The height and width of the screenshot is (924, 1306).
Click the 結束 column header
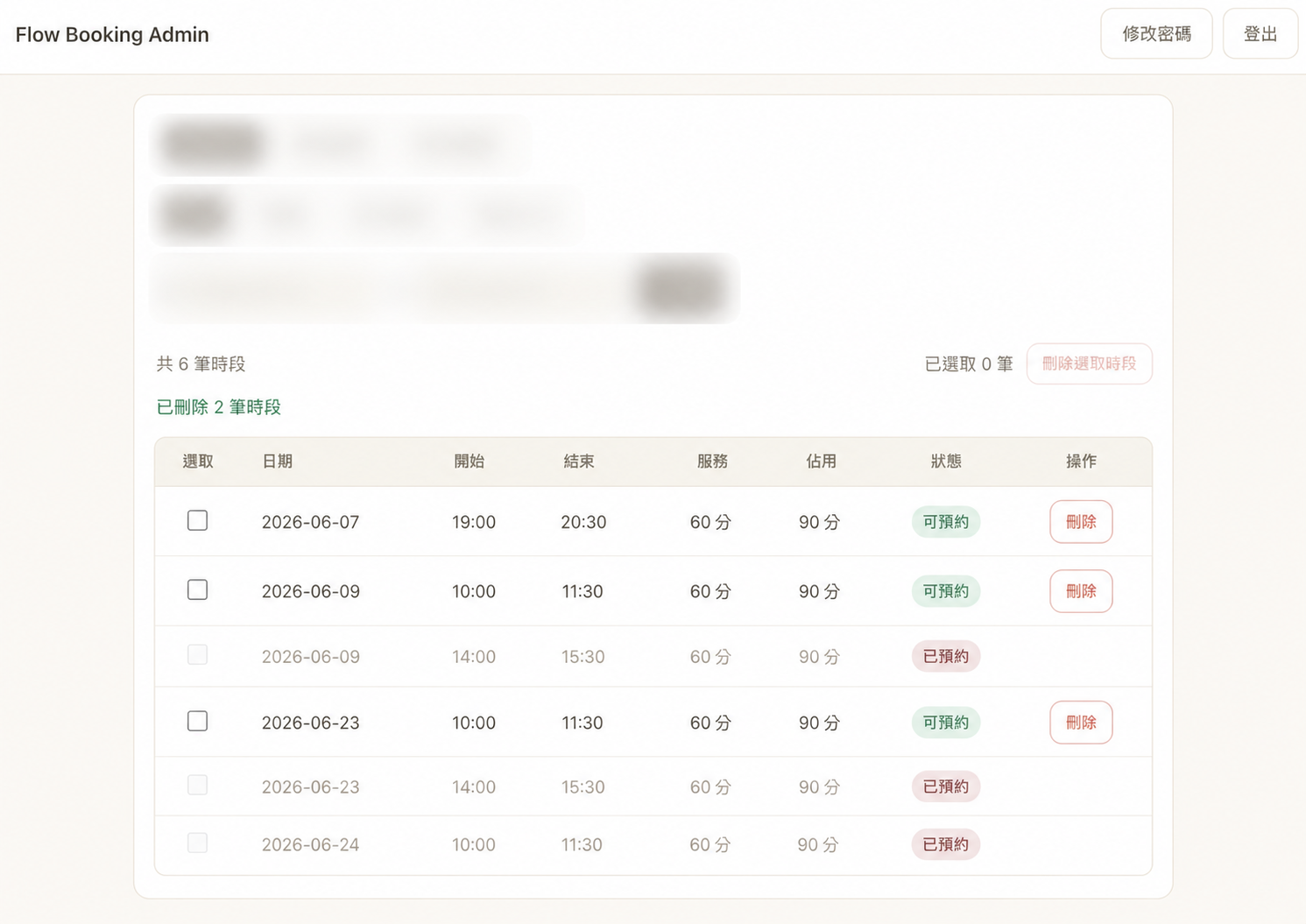tap(578, 461)
